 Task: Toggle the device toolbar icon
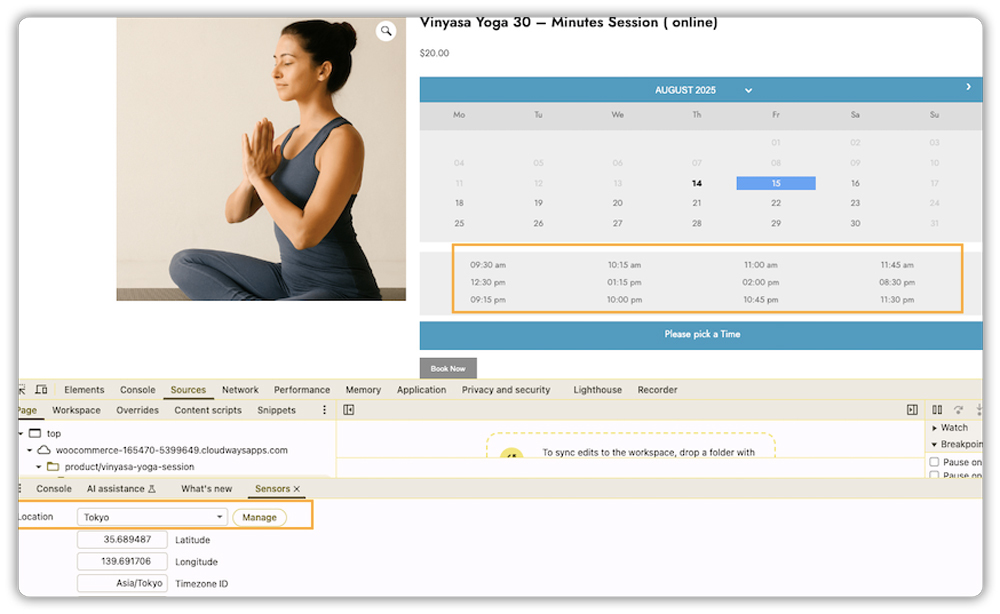tap(41, 390)
